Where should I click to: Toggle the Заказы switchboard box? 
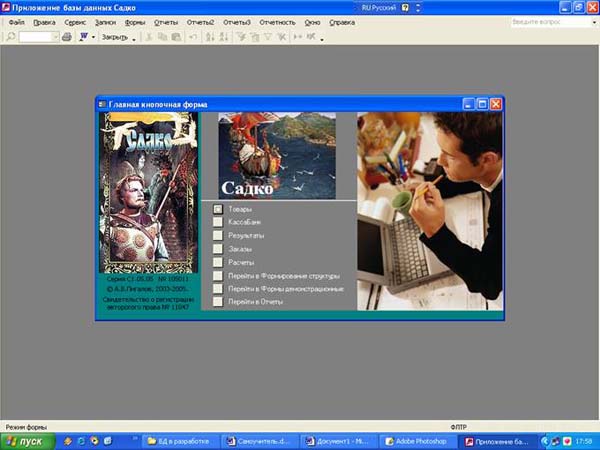pos(218,249)
